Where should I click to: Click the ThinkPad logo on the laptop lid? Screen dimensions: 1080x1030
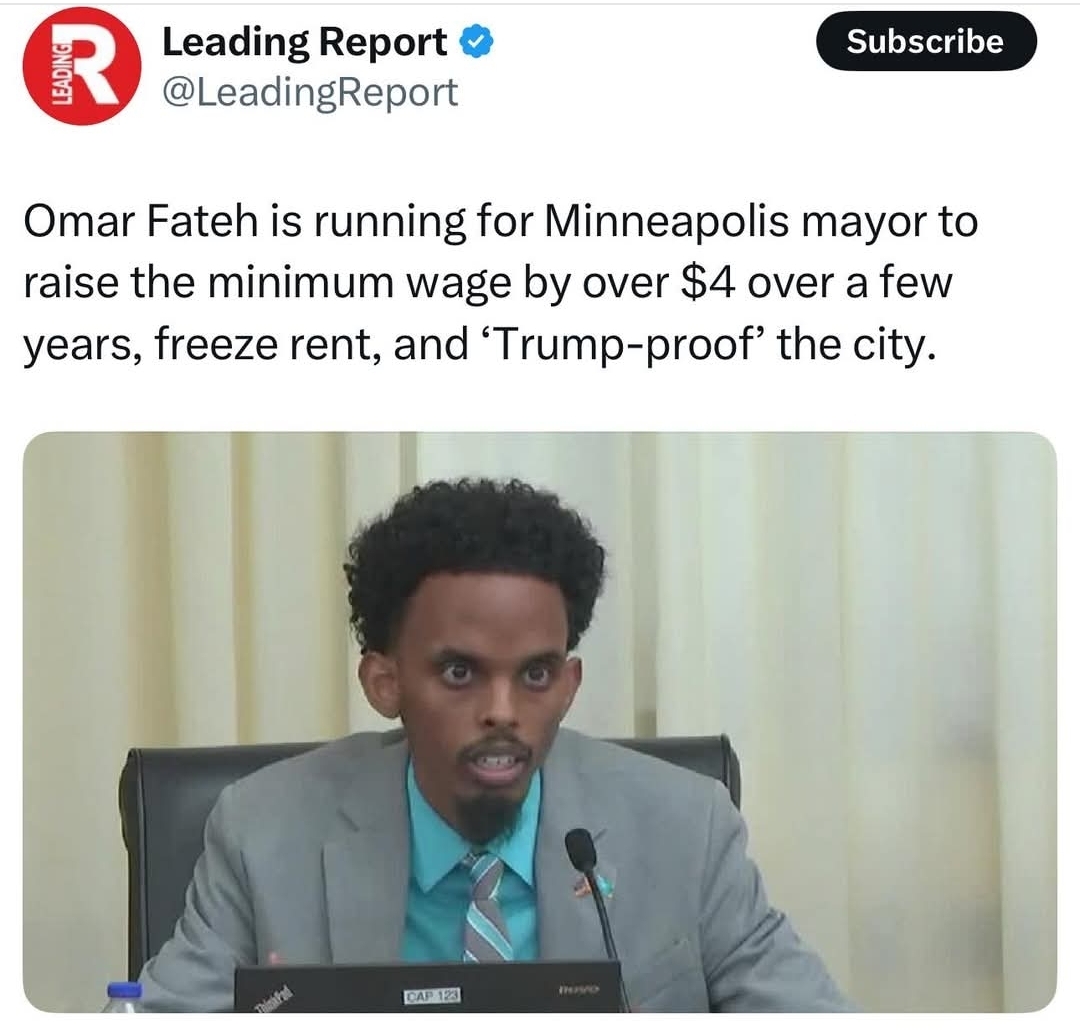[x=274, y=1000]
